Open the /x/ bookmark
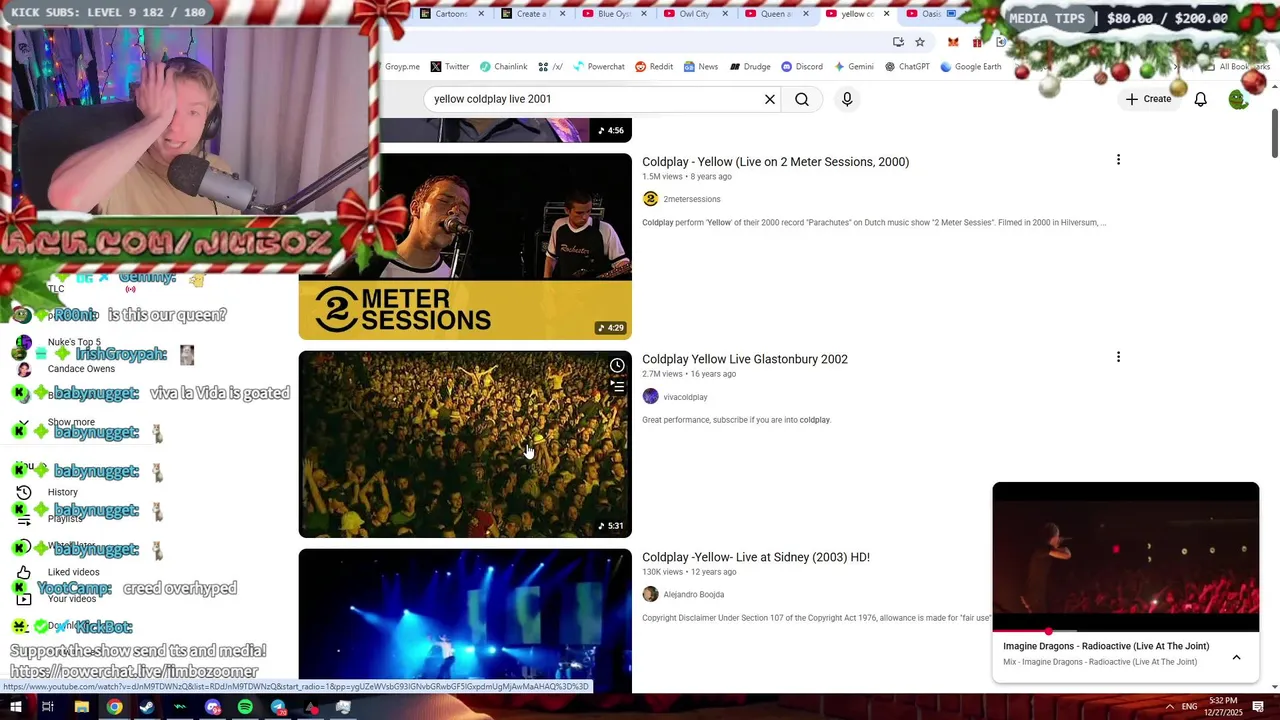Screen dimensions: 1280x720 click(550, 67)
